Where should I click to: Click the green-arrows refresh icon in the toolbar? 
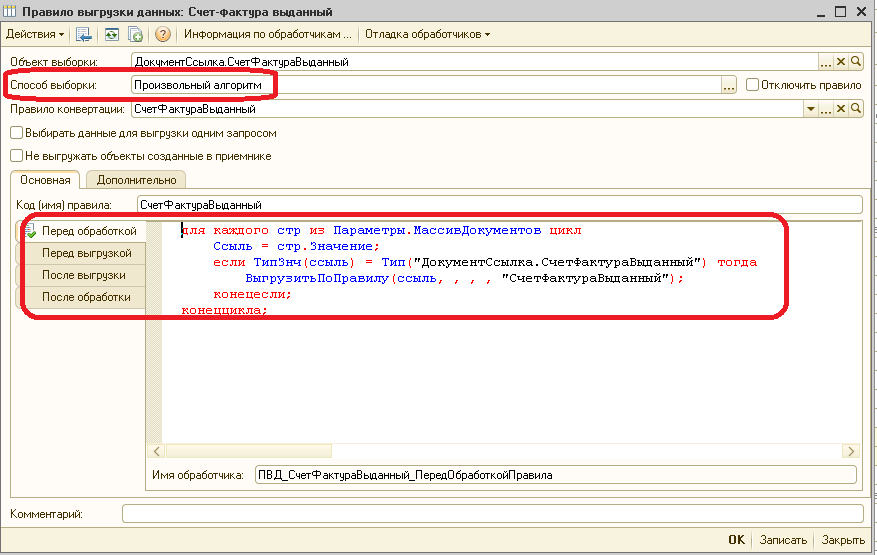(111, 34)
